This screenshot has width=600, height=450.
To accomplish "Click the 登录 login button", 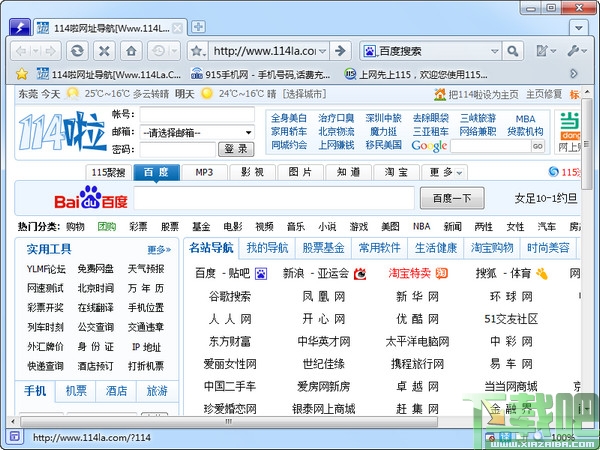I will click(236, 149).
